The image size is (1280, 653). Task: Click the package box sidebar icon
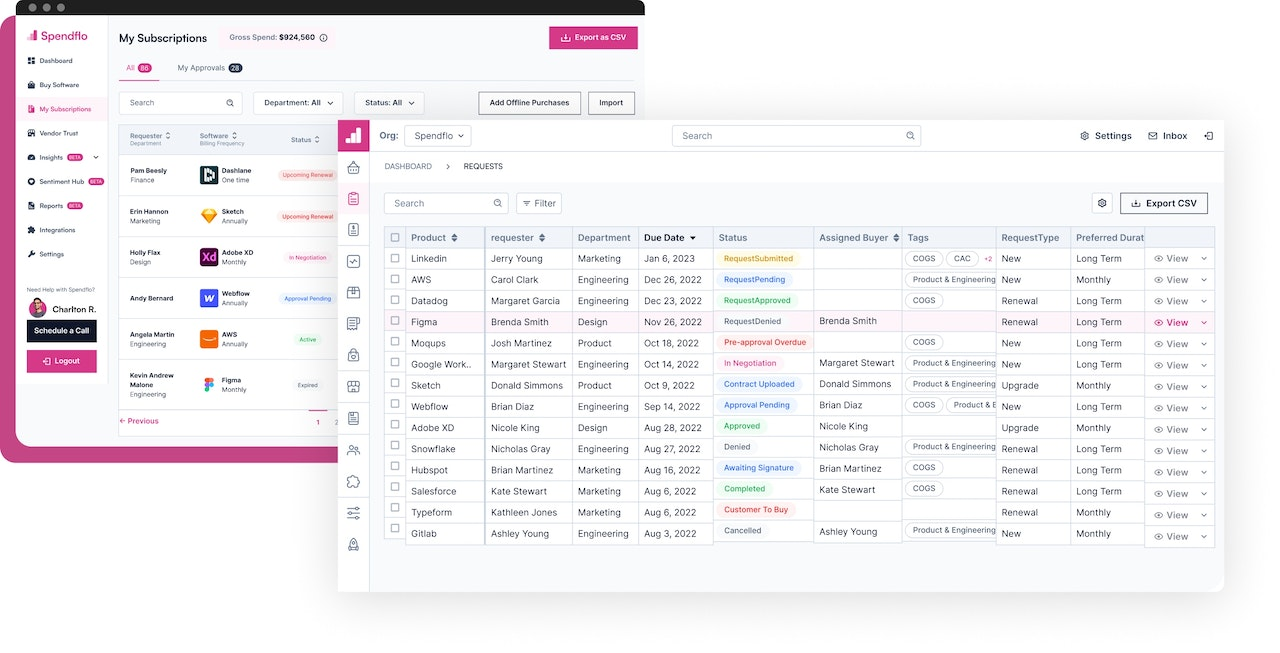353,292
